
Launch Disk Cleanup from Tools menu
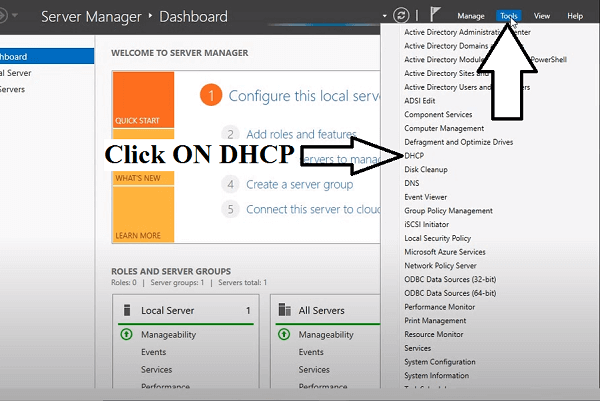click(x=426, y=170)
